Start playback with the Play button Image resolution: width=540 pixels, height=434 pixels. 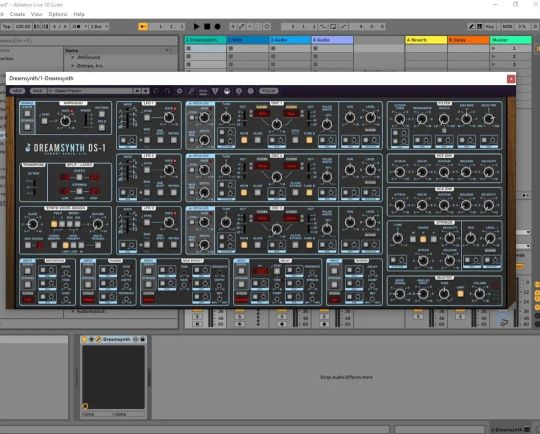coord(196,27)
